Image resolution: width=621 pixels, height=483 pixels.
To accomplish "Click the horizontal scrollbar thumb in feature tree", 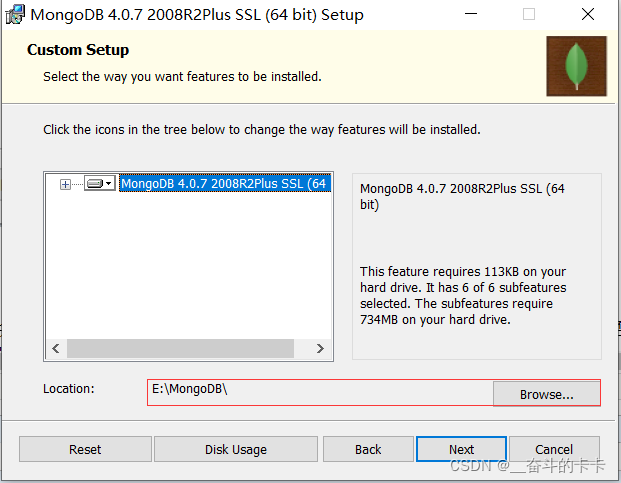I will (180, 349).
